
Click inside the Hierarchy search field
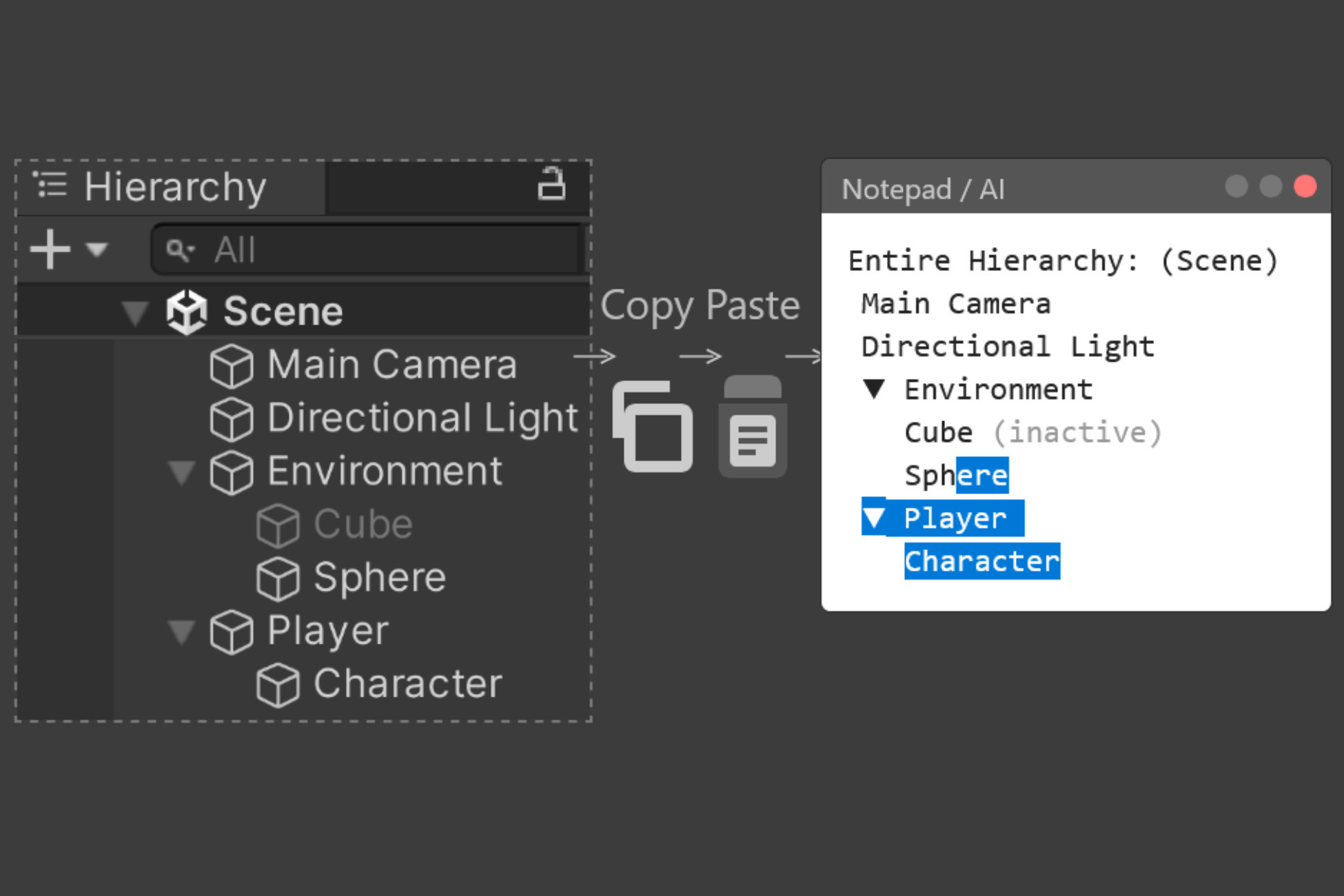click(x=379, y=250)
